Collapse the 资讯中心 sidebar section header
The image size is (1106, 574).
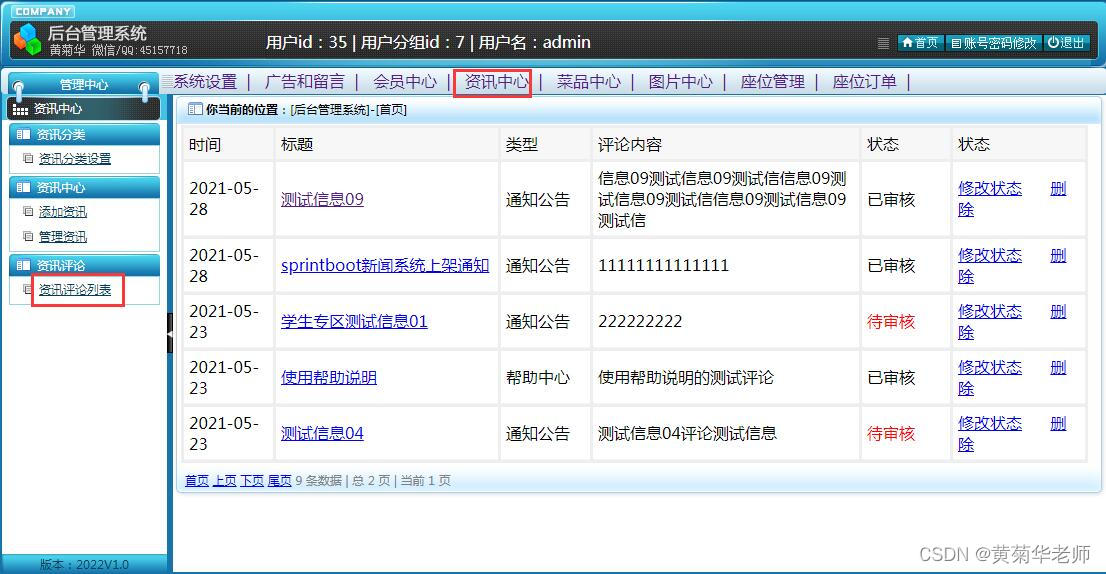click(x=84, y=188)
